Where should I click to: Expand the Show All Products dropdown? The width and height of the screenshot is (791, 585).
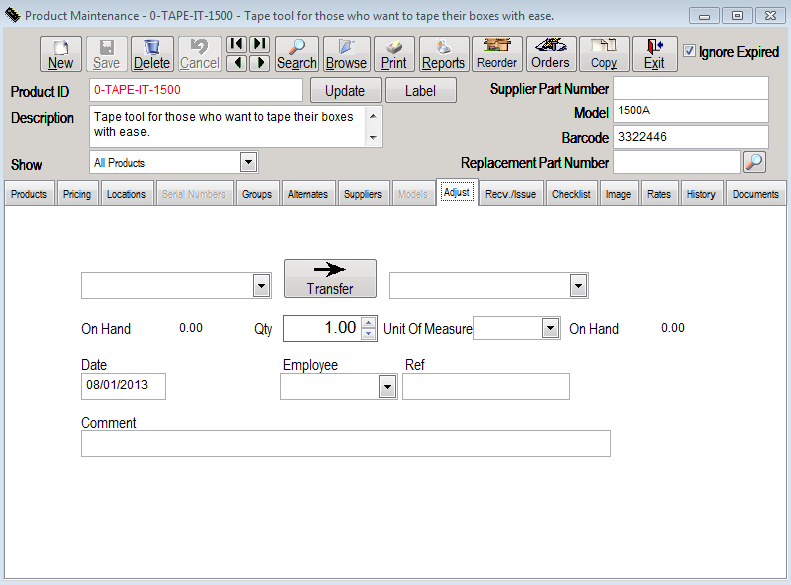coord(249,162)
